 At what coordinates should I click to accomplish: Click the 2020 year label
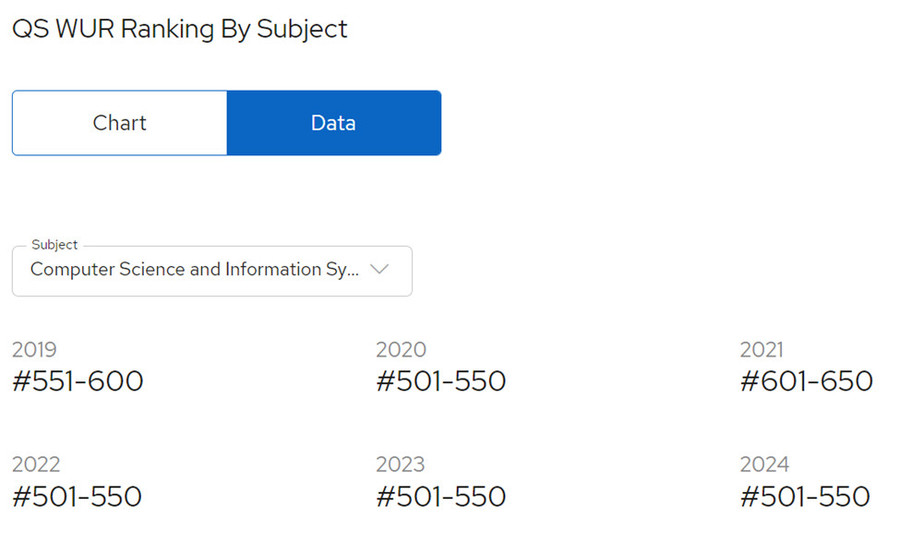[x=401, y=349]
